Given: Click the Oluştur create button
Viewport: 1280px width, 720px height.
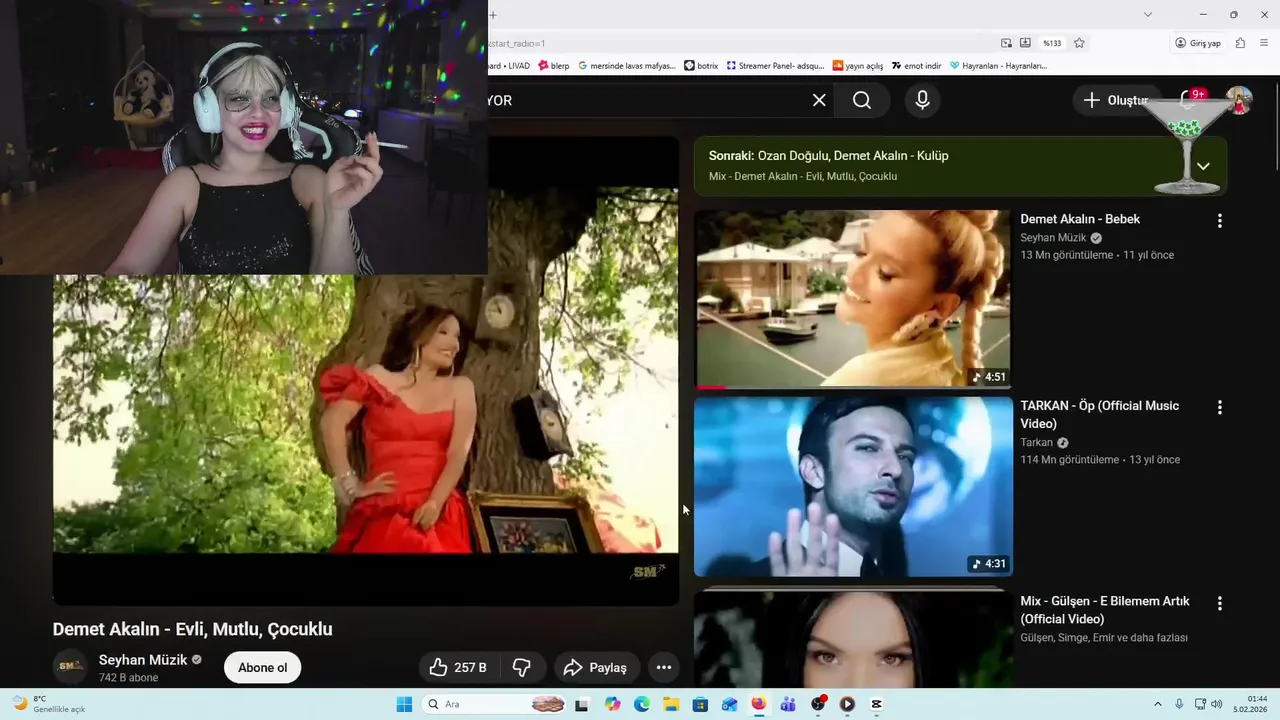Looking at the screenshot, I should (x=1117, y=100).
